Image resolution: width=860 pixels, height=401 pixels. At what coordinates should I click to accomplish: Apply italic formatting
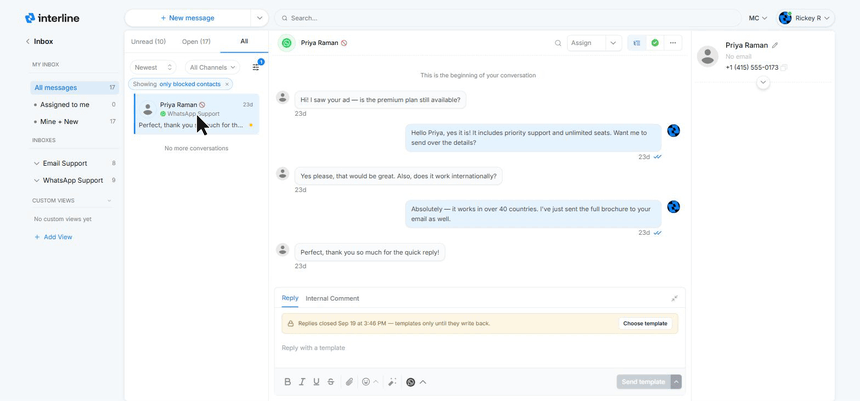click(302, 382)
